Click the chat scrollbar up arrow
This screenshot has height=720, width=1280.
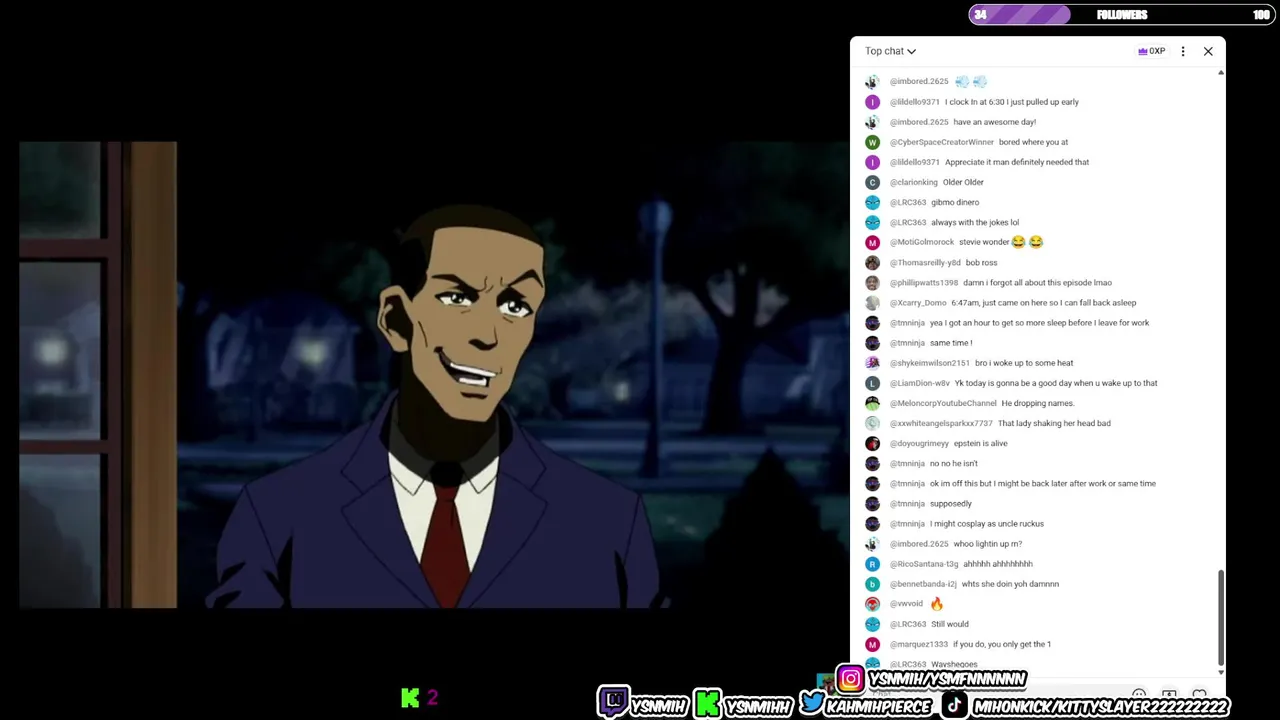click(1220, 72)
